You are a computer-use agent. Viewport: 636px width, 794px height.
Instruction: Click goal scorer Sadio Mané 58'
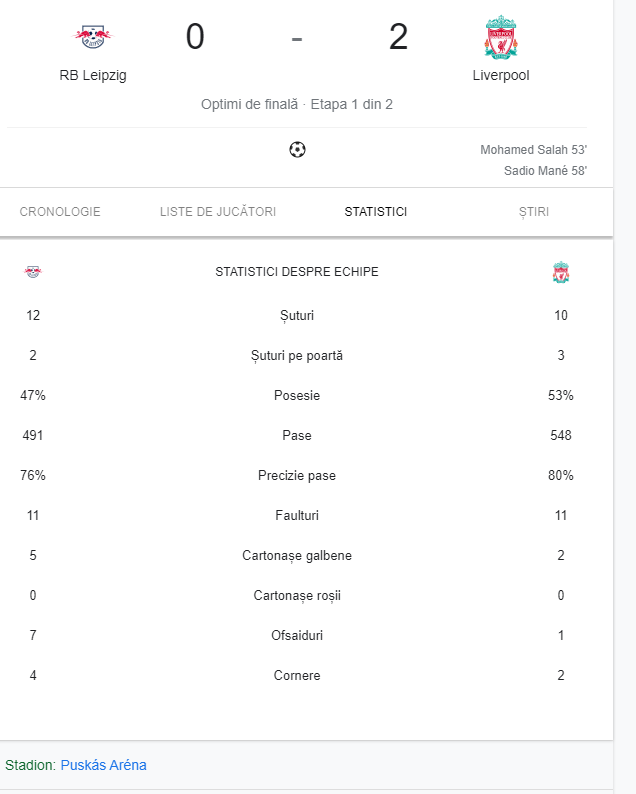click(x=545, y=171)
